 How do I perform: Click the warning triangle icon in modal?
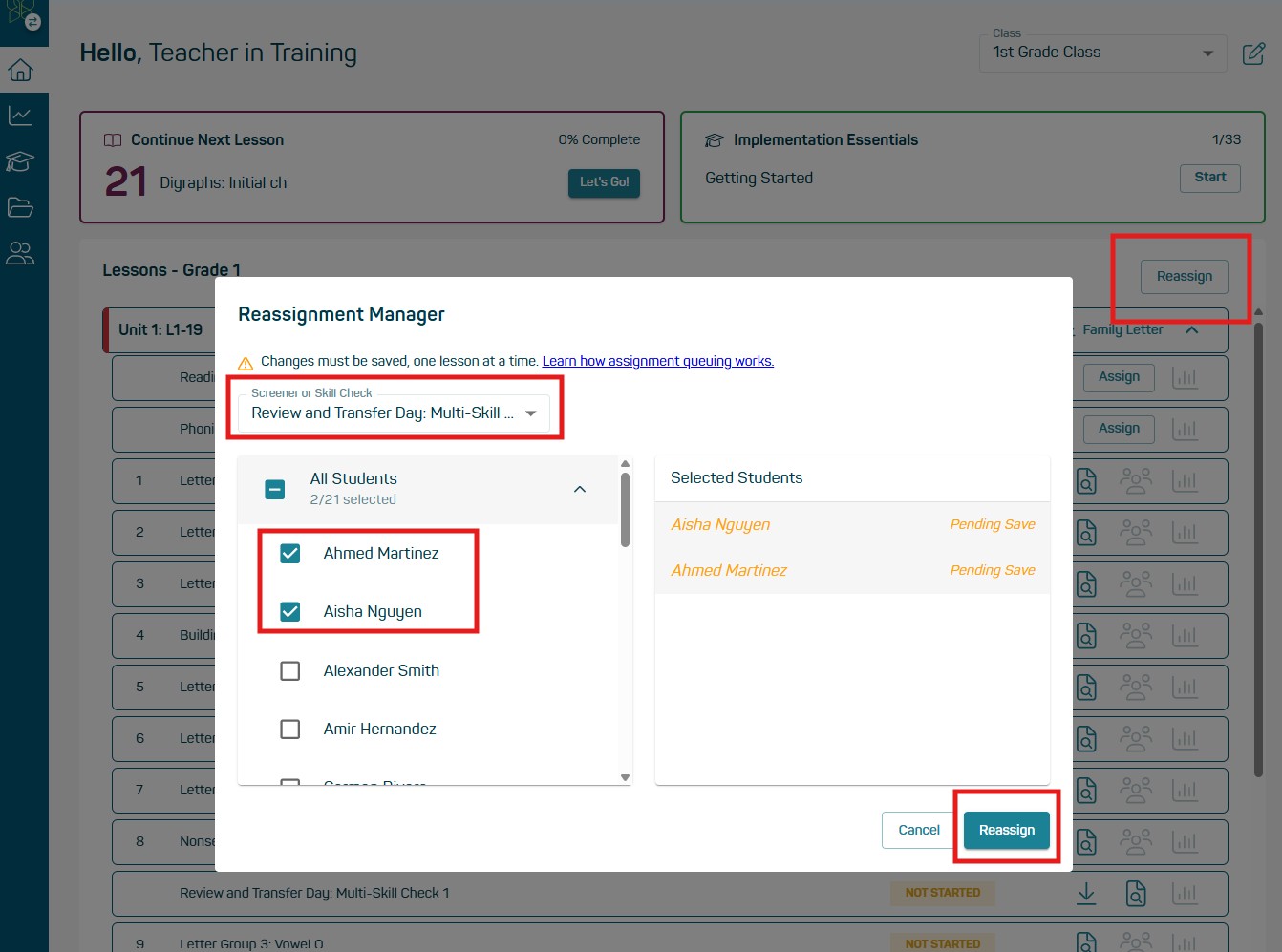tap(246, 362)
